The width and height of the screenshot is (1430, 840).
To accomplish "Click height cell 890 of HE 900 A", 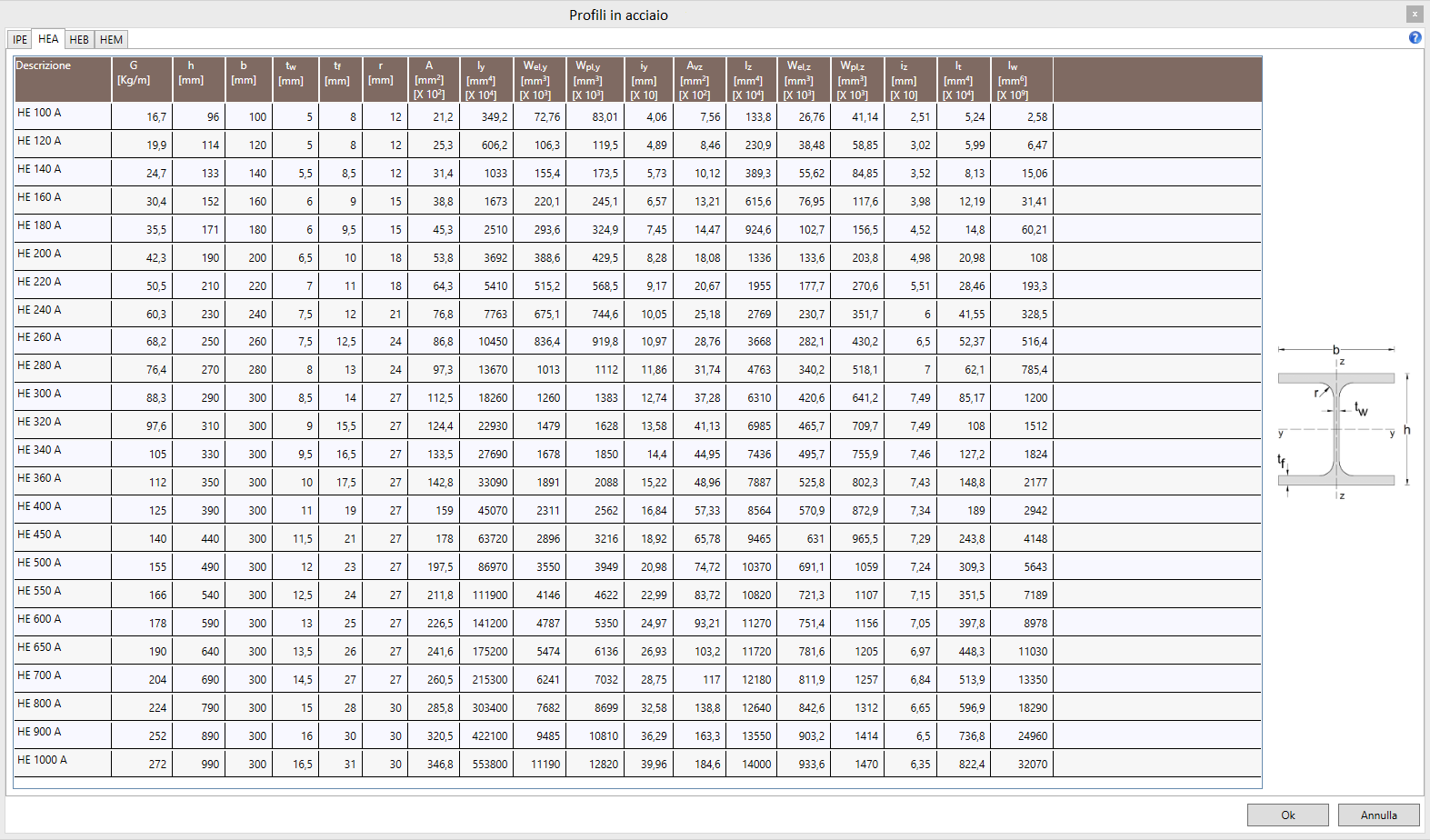I will tap(199, 736).
